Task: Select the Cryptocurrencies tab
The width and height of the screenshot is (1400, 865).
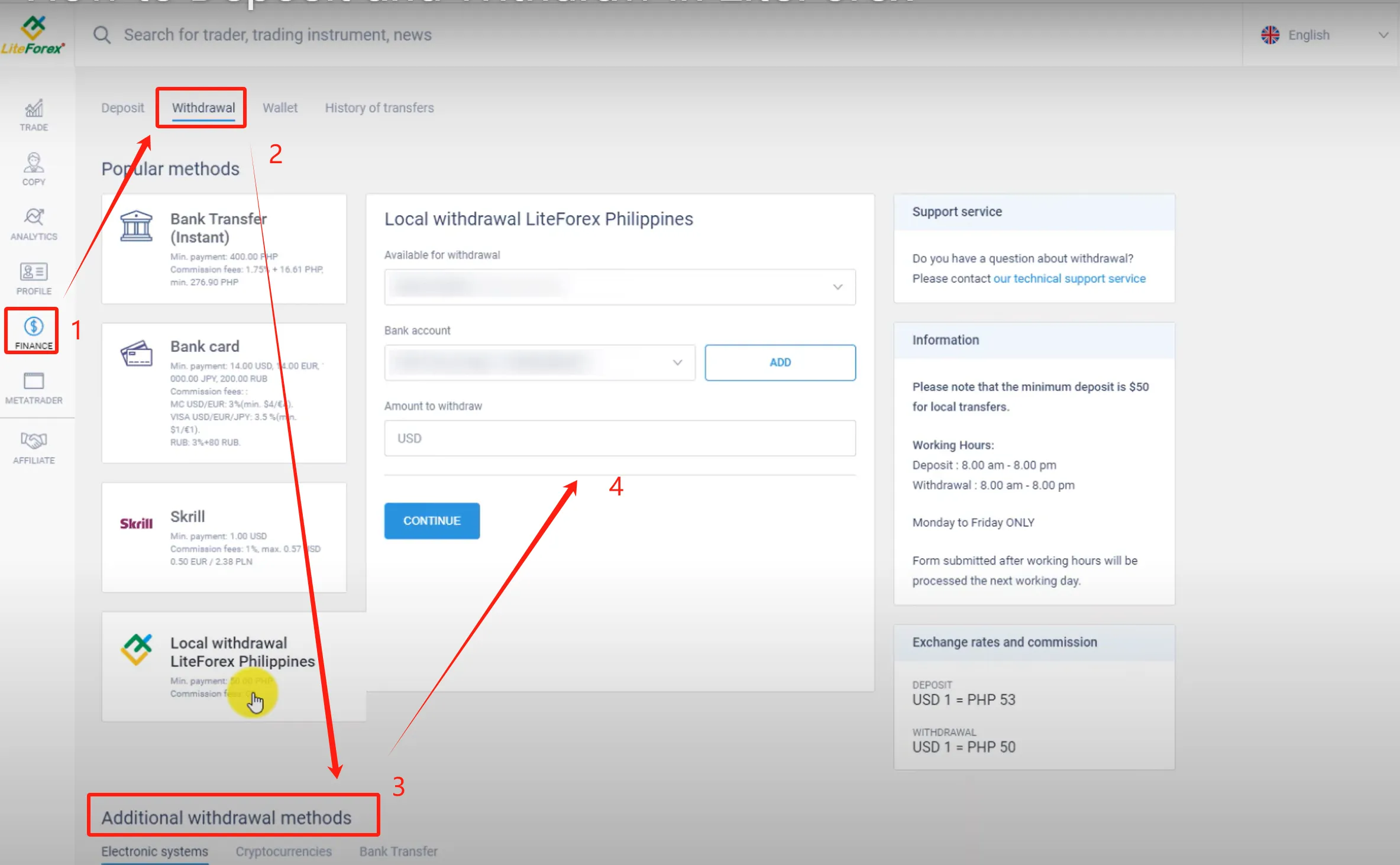Action: coord(284,851)
